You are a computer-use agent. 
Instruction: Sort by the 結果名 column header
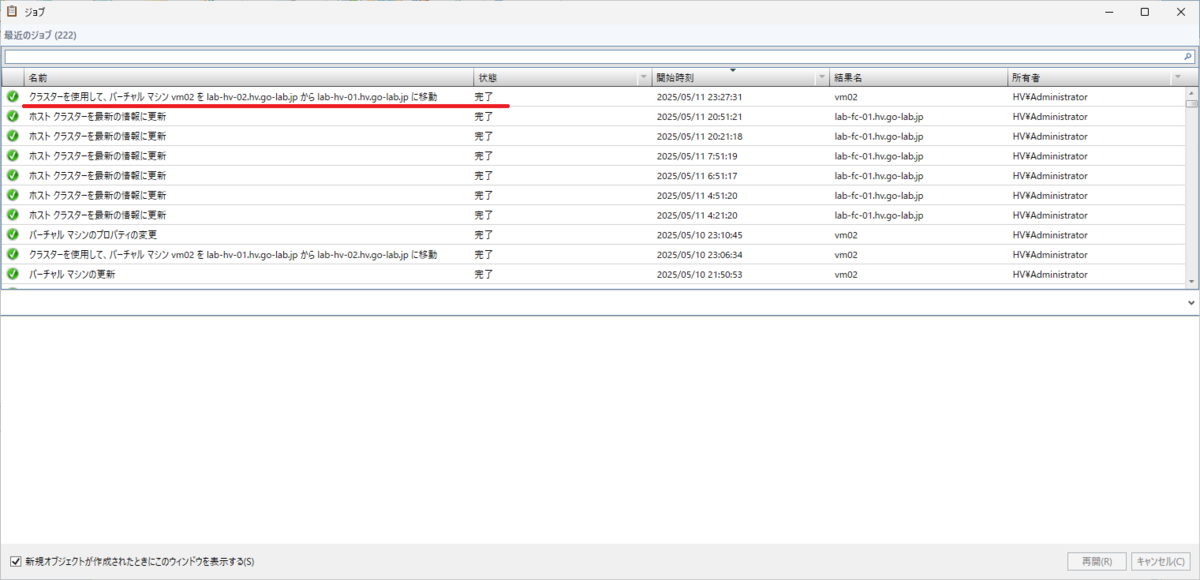[x=918, y=77]
